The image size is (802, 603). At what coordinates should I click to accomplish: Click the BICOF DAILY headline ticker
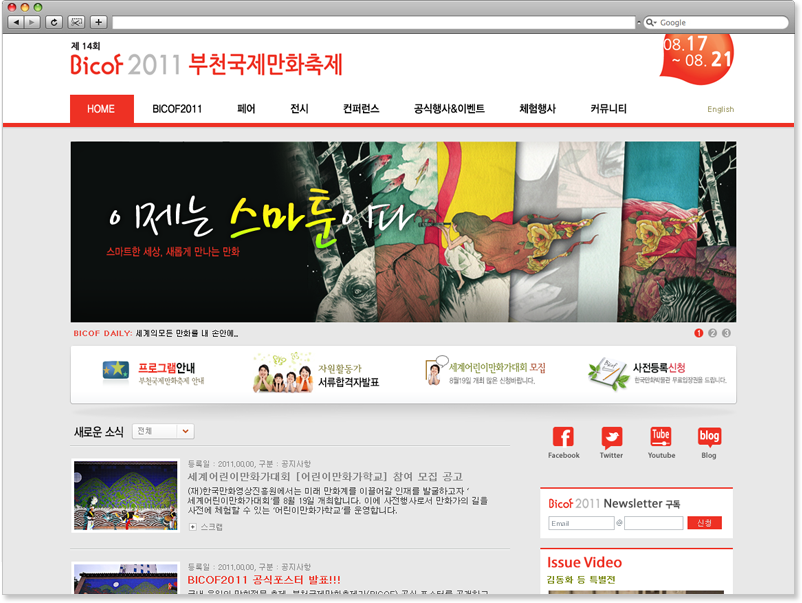[x=155, y=333]
